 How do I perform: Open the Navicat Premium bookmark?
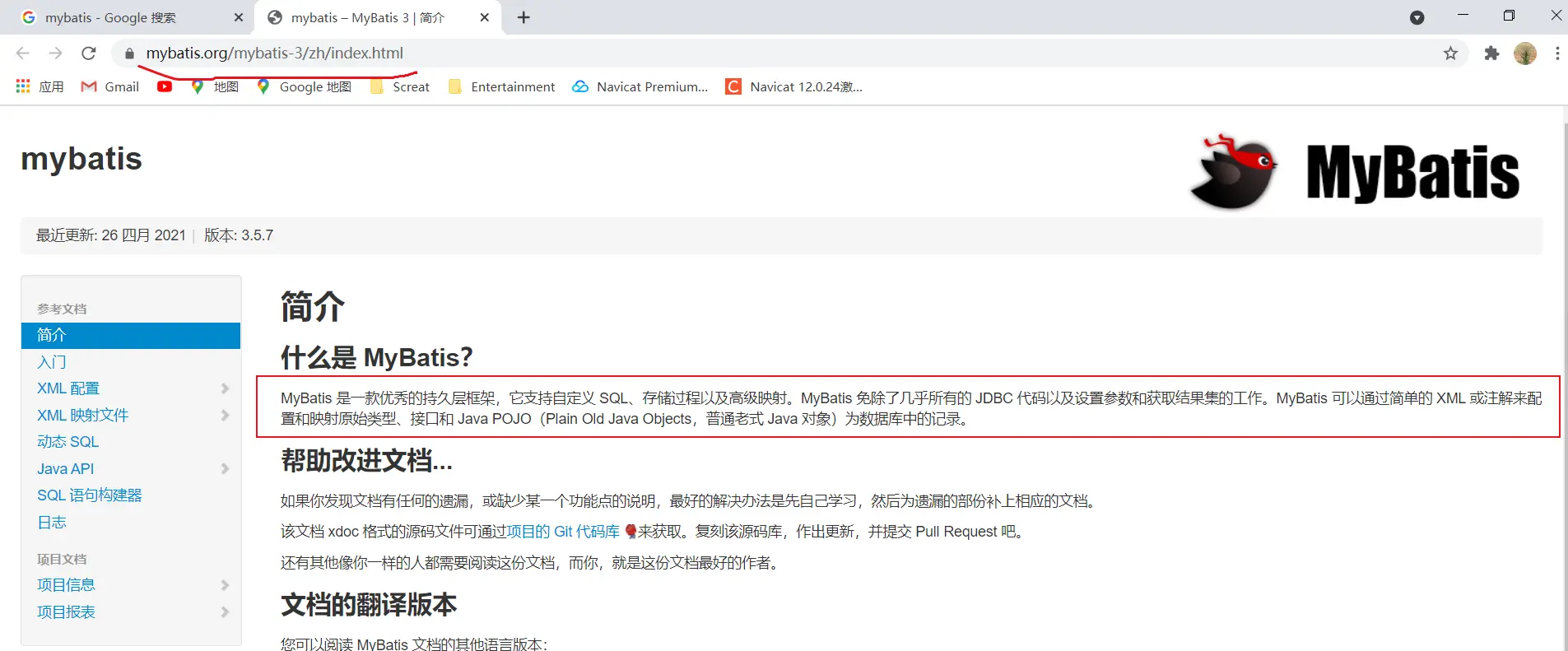click(x=640, y=86)
